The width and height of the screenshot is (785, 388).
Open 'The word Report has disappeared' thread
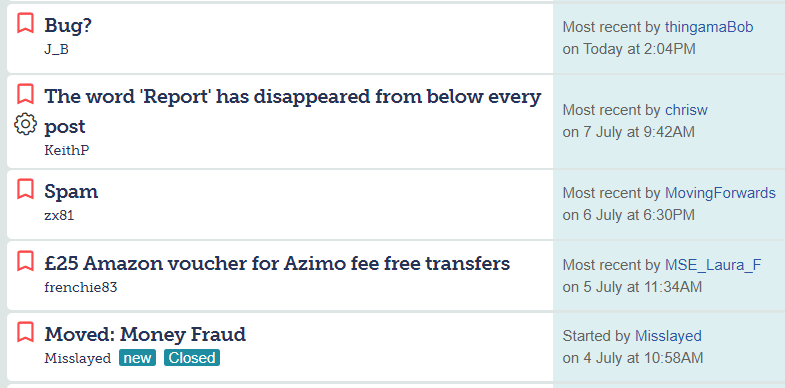tap(292, 111)
